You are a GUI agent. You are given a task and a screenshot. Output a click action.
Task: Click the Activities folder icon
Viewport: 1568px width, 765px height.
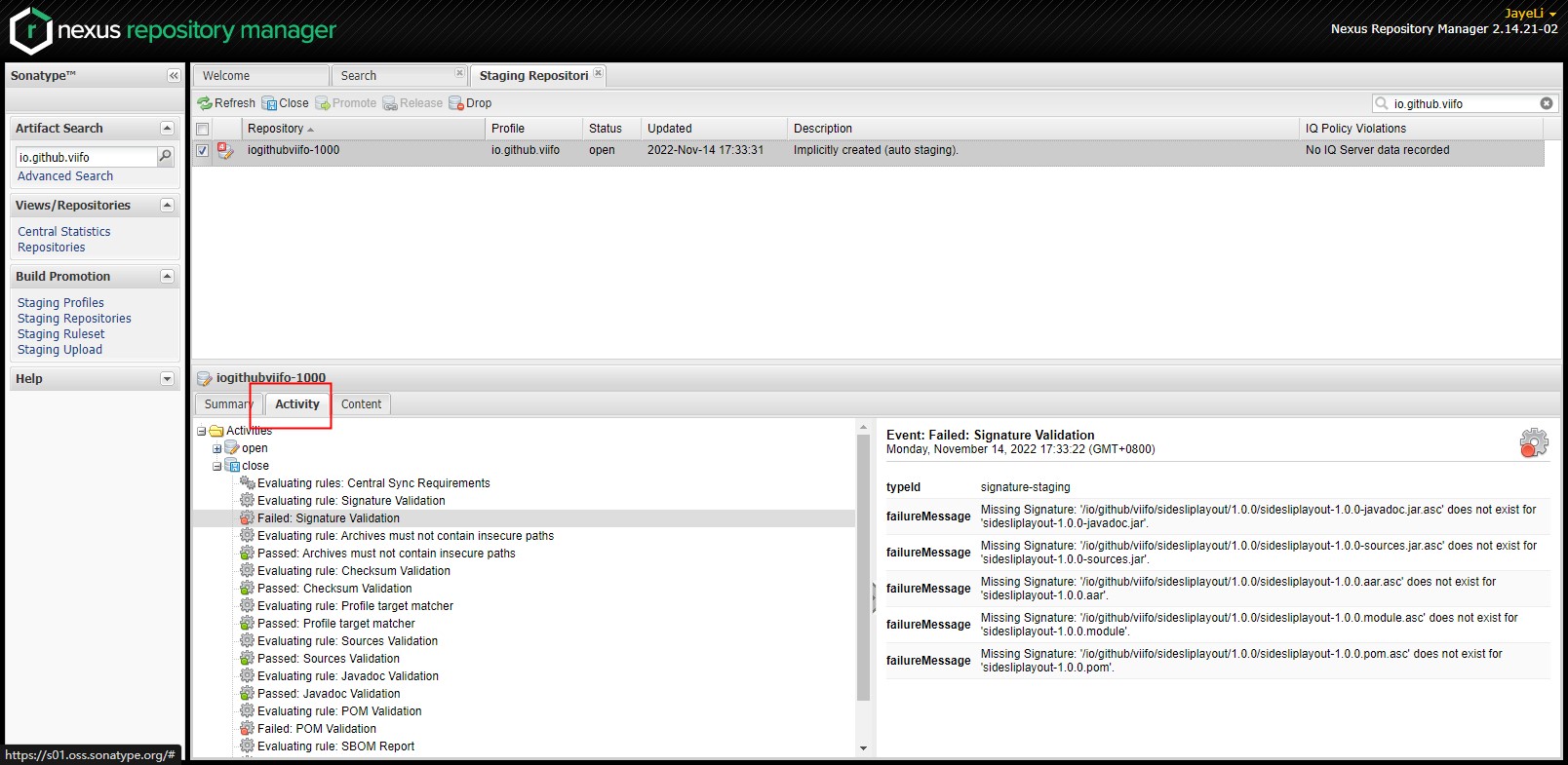(x=216, y=431)
